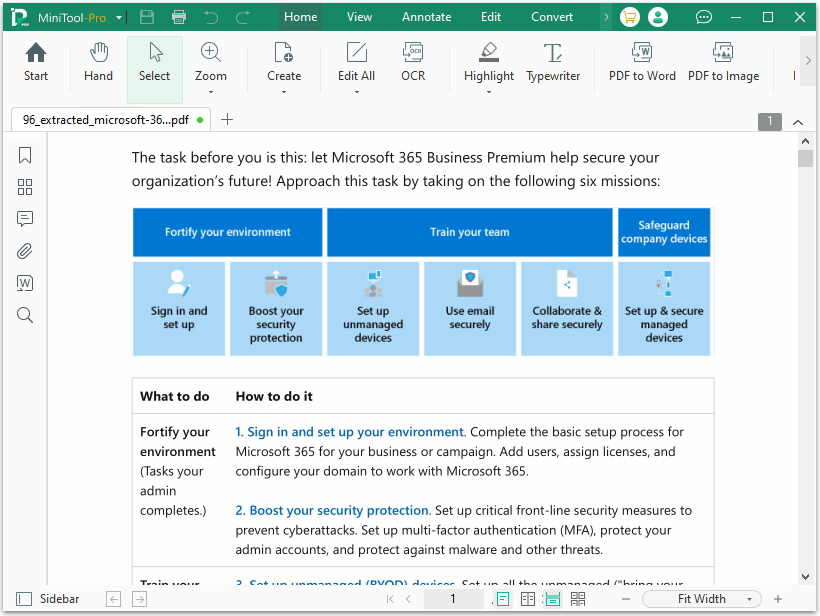
Task: Run the OCR tool
Action: click(x=413, y=63)
